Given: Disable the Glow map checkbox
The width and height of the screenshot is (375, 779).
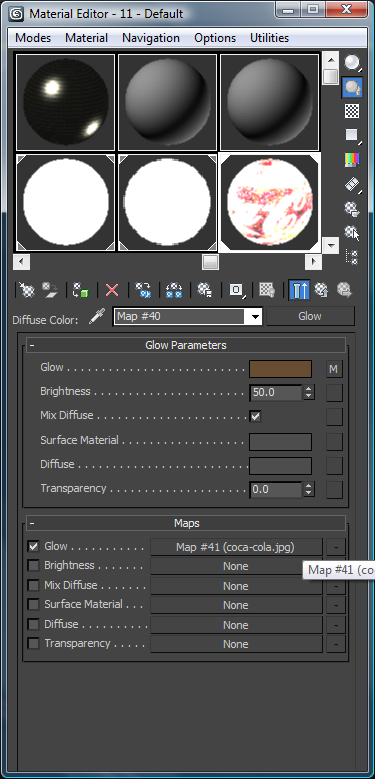Looking at the screenshot, I should [33, 546].
